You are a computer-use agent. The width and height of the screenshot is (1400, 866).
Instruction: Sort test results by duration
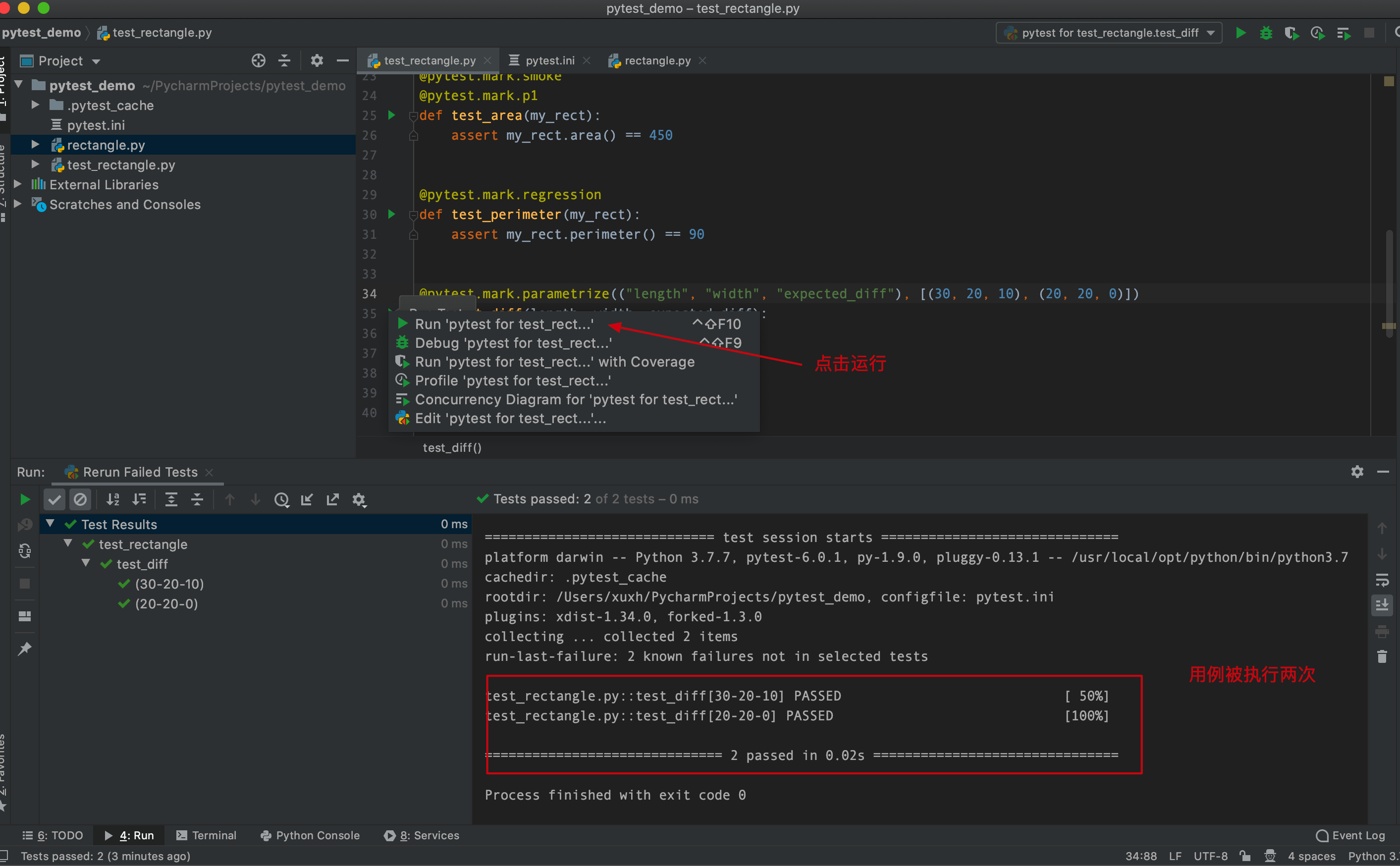tap(139, 499)
